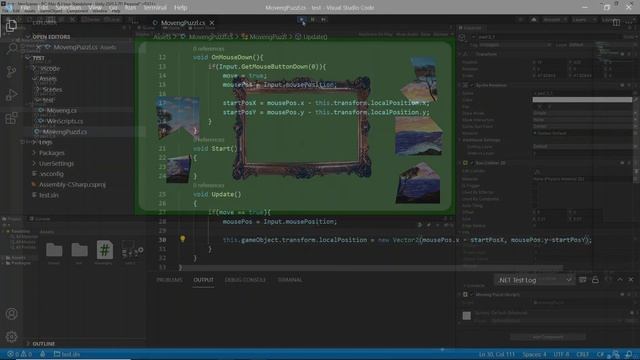Open the Manage gear in activity bar
640x360 pixels.
pyautogui.click(x=11, y=337)
